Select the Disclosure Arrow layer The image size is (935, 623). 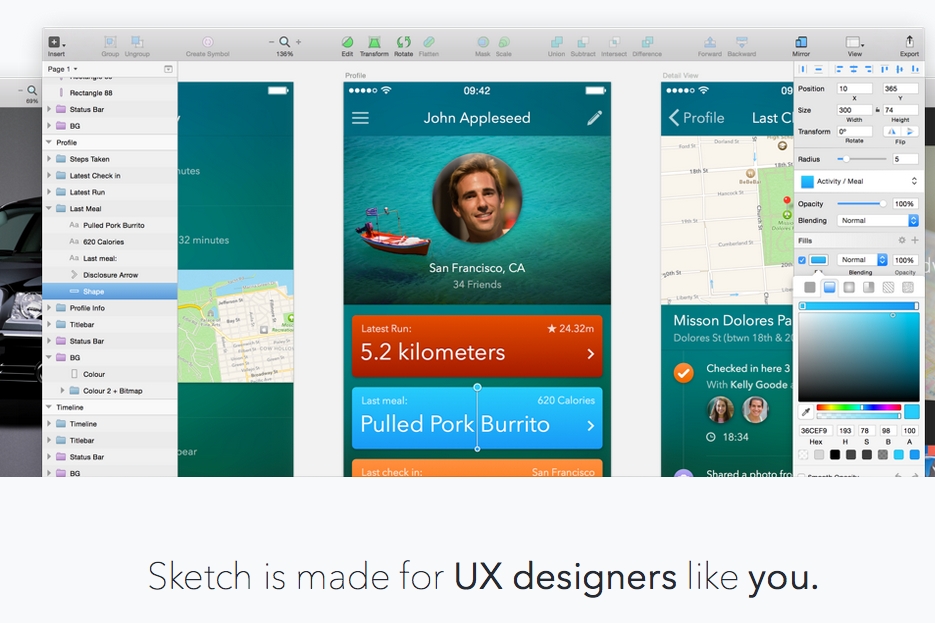(110, 275)
